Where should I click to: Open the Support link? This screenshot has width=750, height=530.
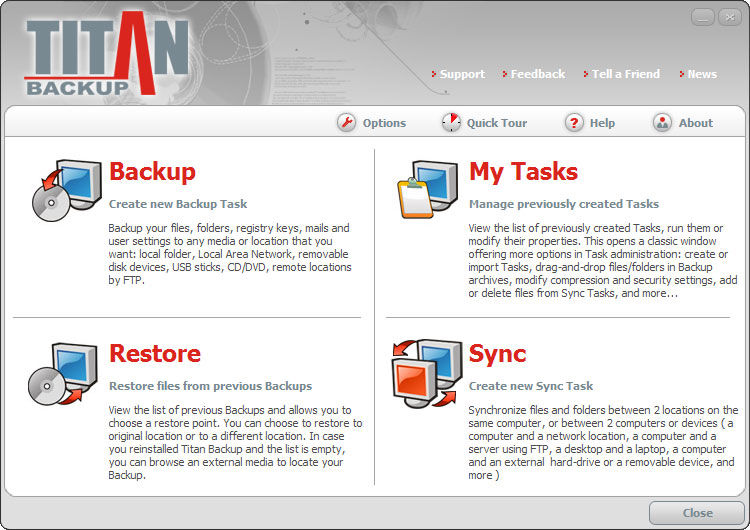pos(462,74)
